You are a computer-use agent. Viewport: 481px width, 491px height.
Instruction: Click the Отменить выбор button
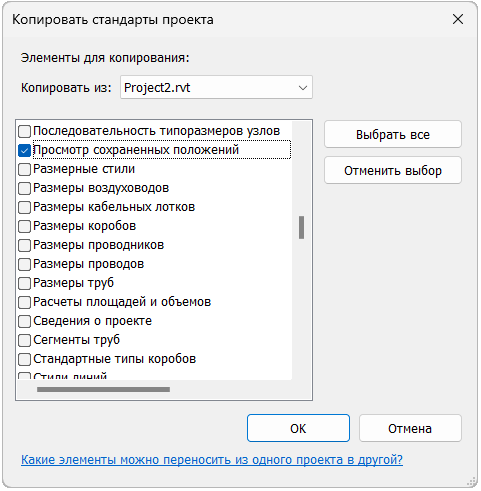[x=393, y=170]
